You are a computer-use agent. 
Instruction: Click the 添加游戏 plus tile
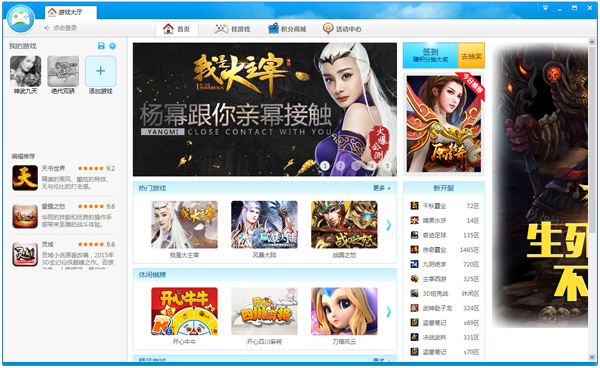(x=101, y=72)
